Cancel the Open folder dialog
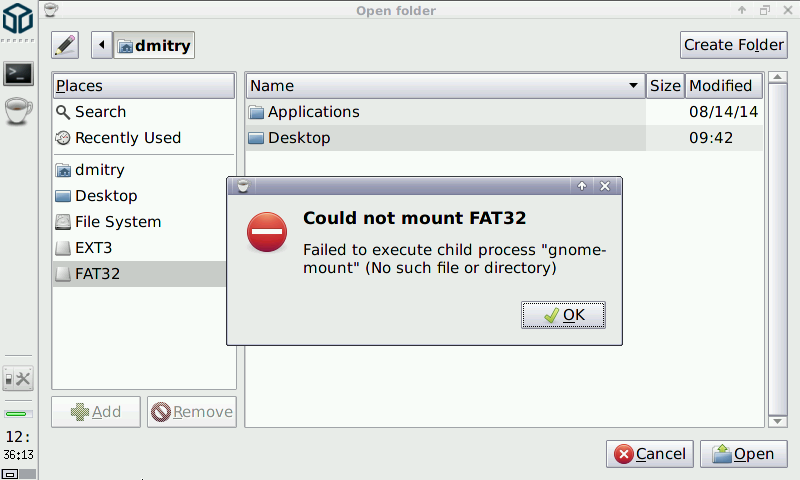Viewport: 800px width, 480px height. point(650,454)
